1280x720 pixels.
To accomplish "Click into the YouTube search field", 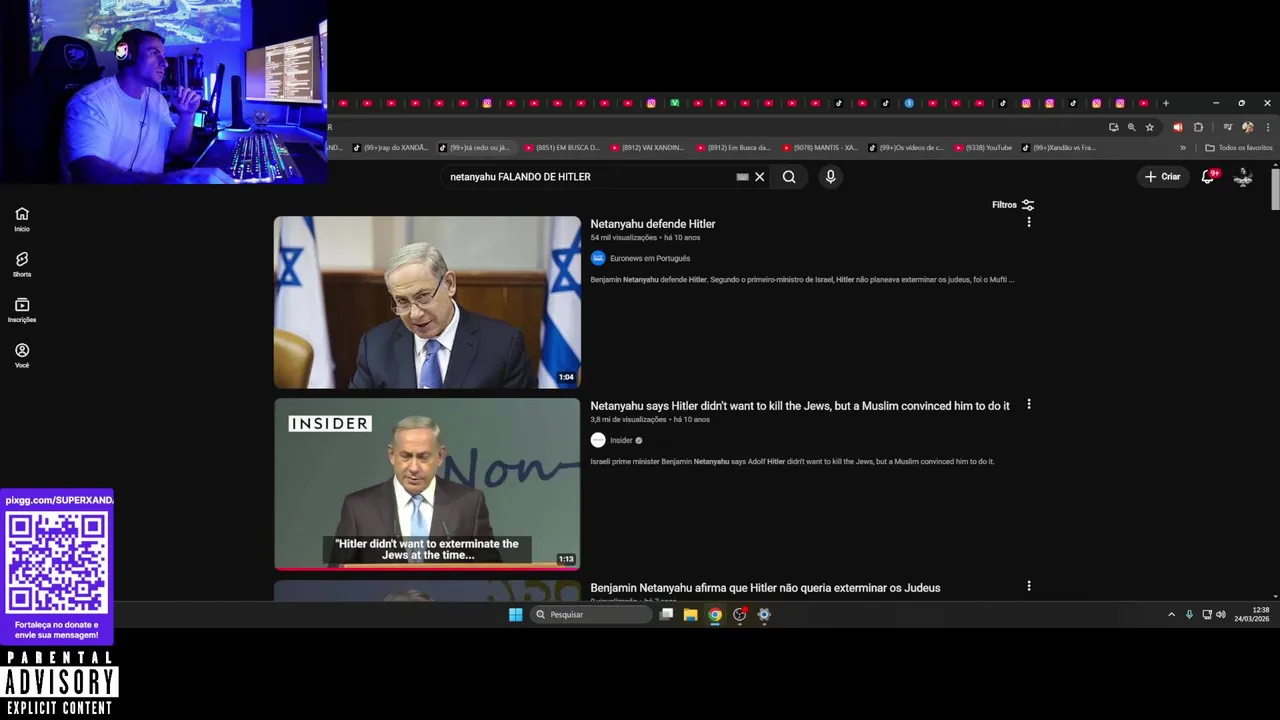I will pos(590,177).
